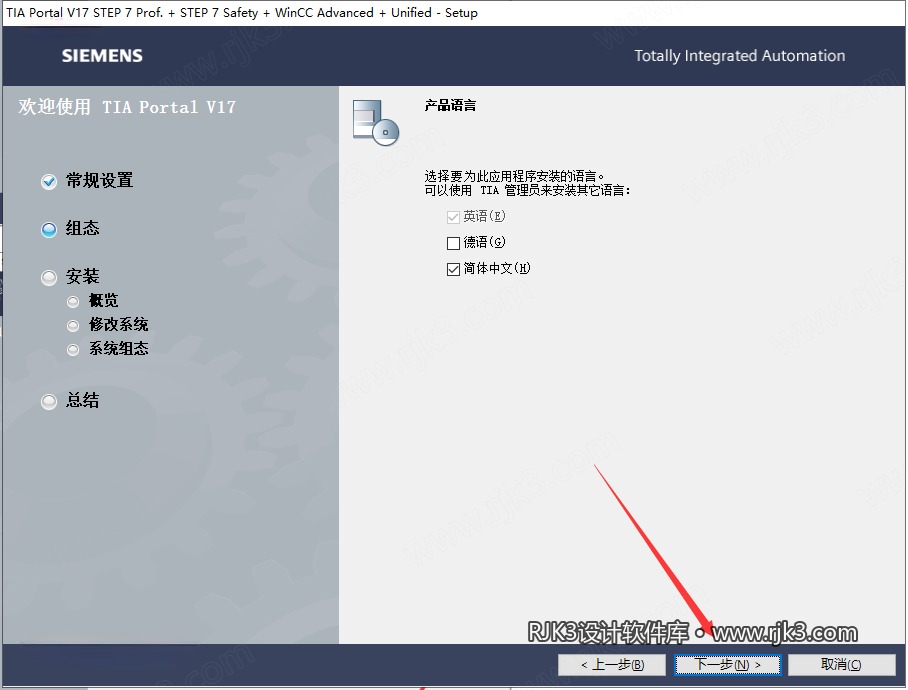Image resolution: width=908 pixels, height=690 pixels.
Task: Click the SIEMENS logo in header
Action: click(102, 56)
